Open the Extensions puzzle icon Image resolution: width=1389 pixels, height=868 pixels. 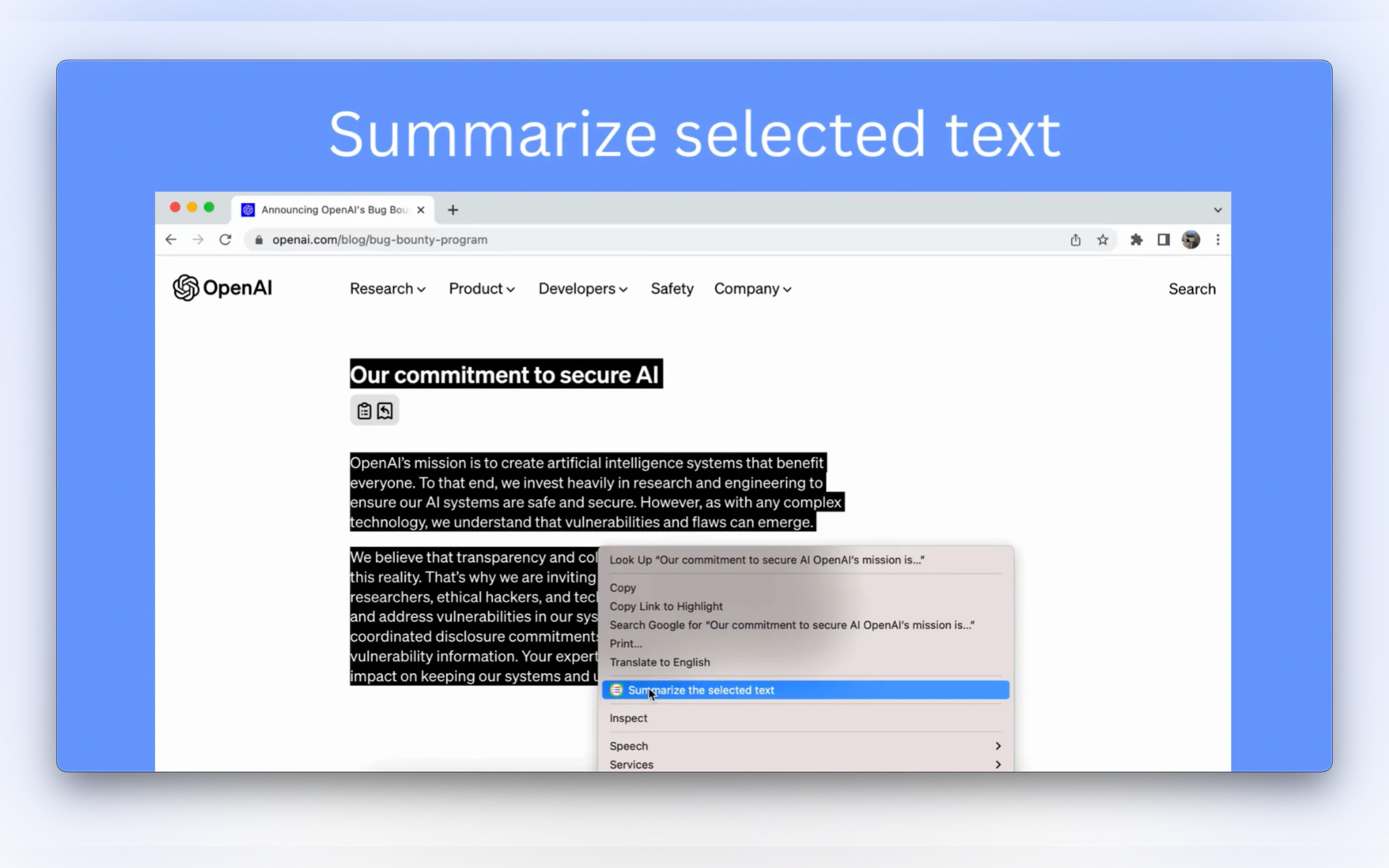[1136, 240]
